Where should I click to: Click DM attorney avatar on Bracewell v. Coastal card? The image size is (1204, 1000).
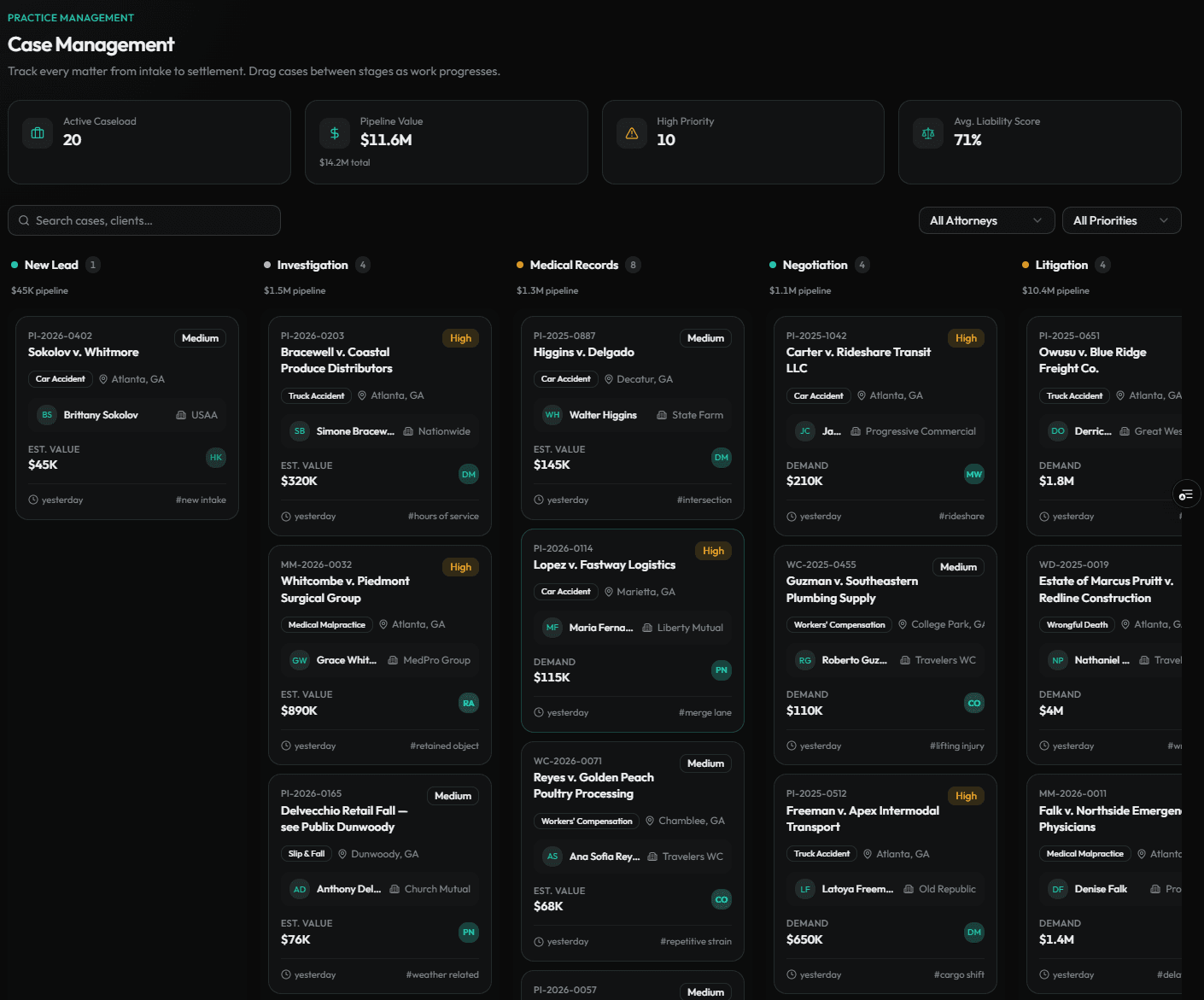(x=469, y=474)
